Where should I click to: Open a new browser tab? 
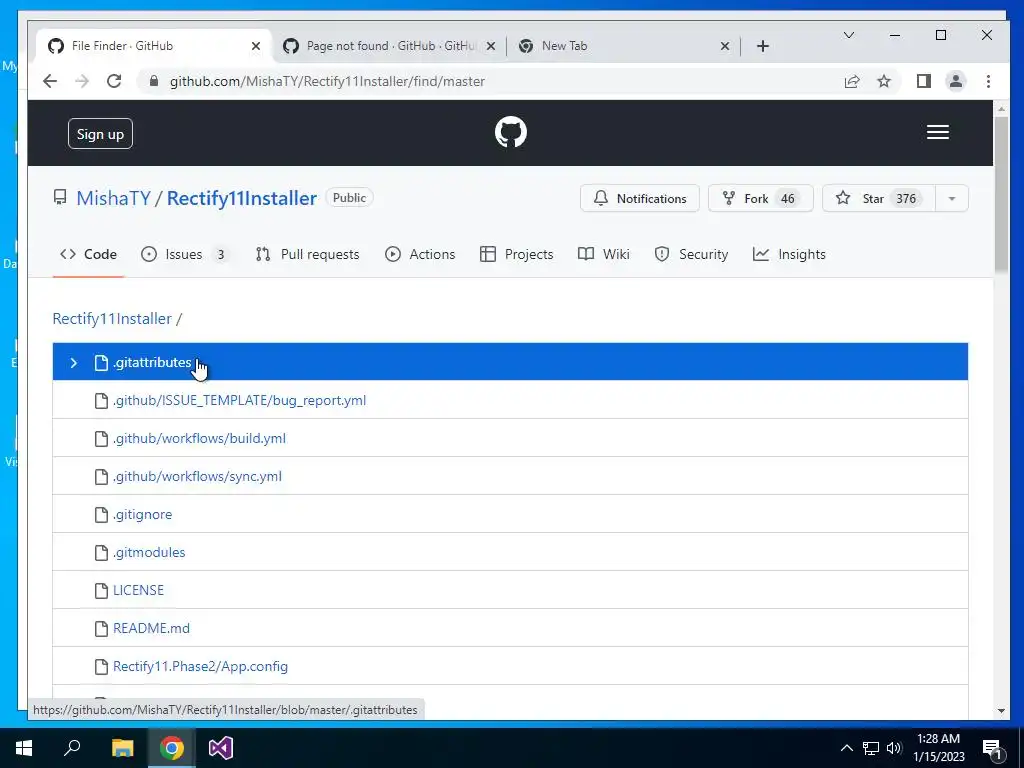[x=763, y=46]
